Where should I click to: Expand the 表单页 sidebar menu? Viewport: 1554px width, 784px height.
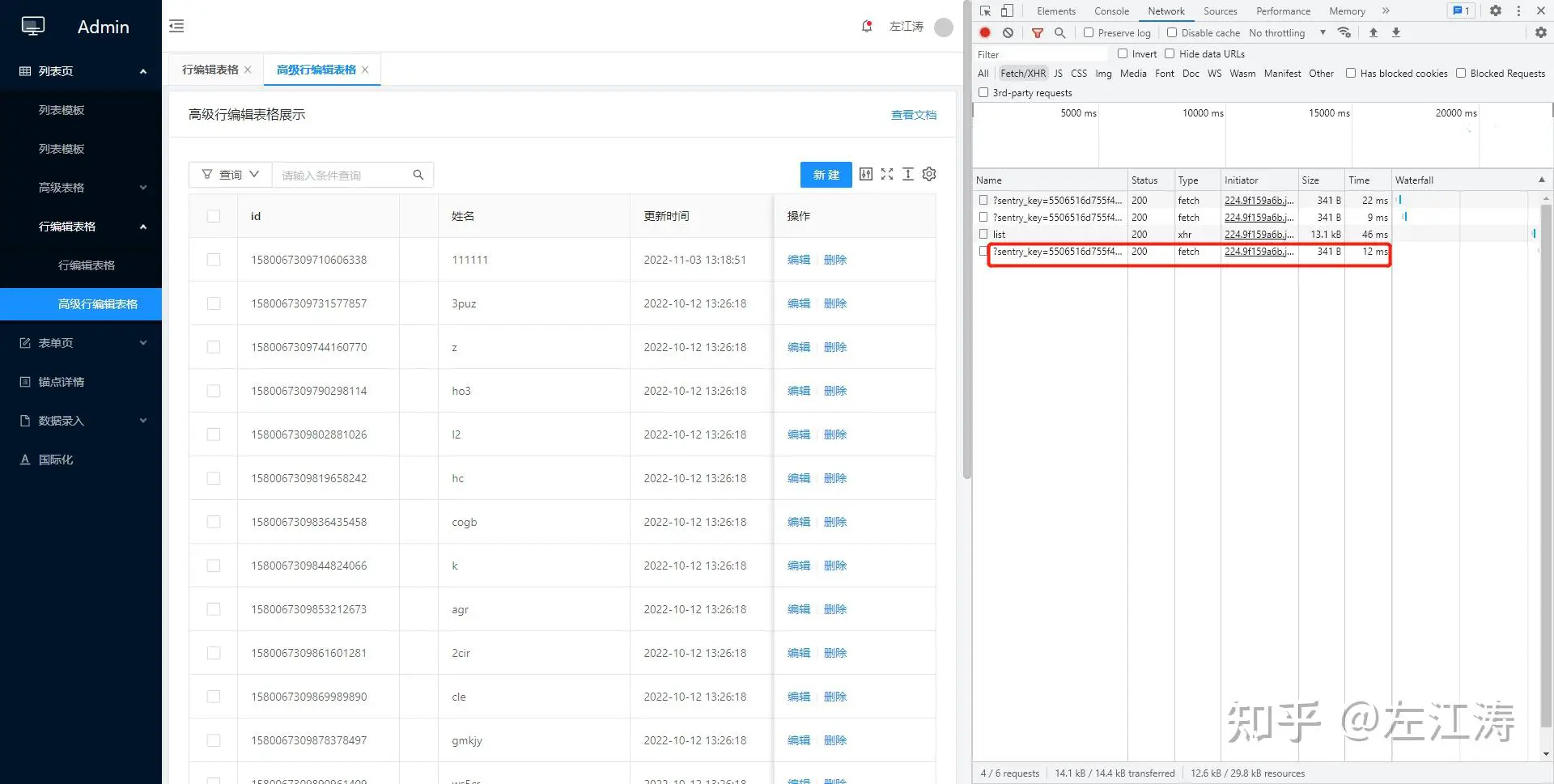pyautogui.click(x=81, y=343)
